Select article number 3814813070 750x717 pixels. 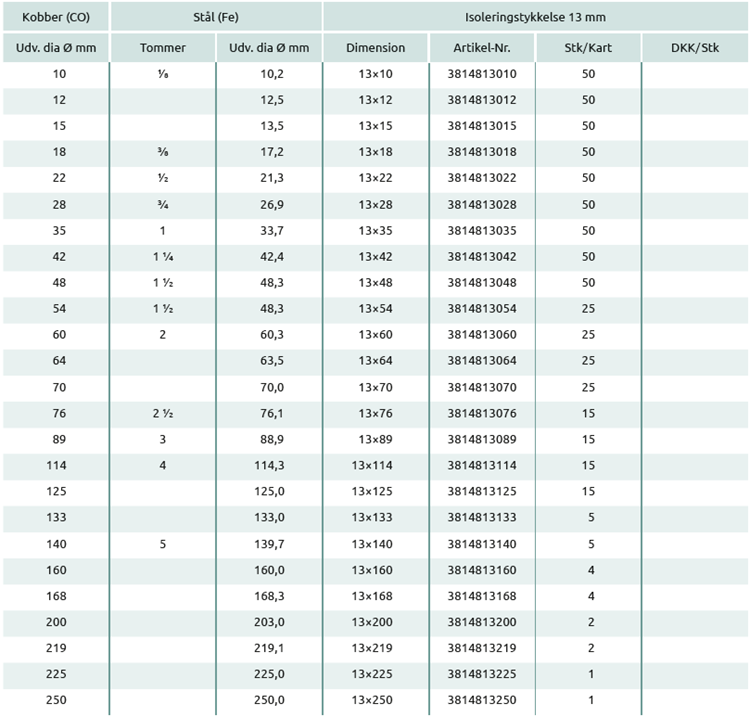[482, 387]
